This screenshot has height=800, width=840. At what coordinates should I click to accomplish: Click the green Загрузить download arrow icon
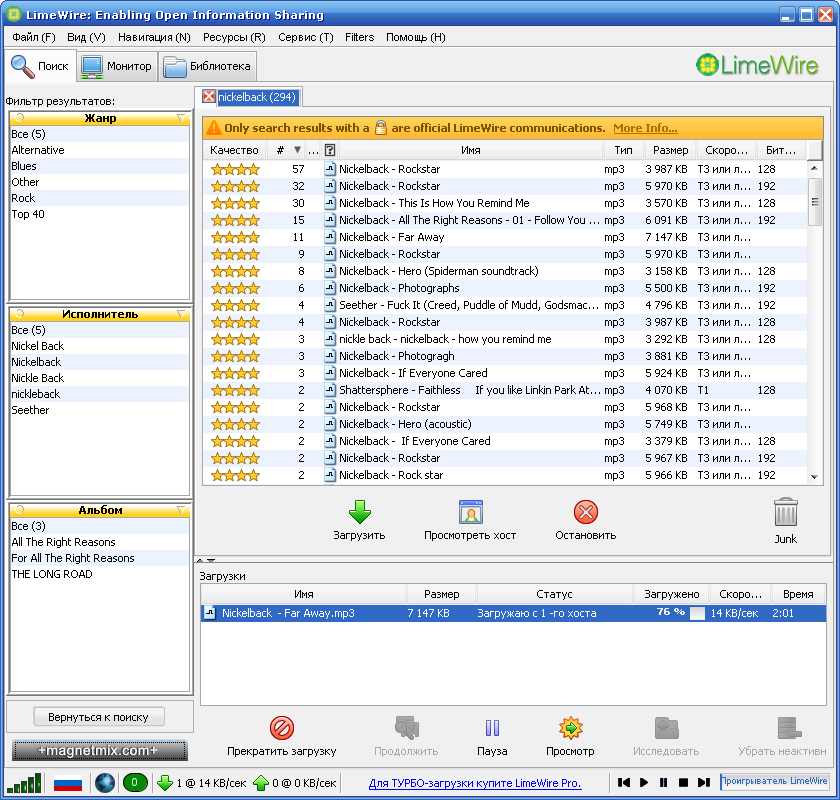tap(359, 512)
